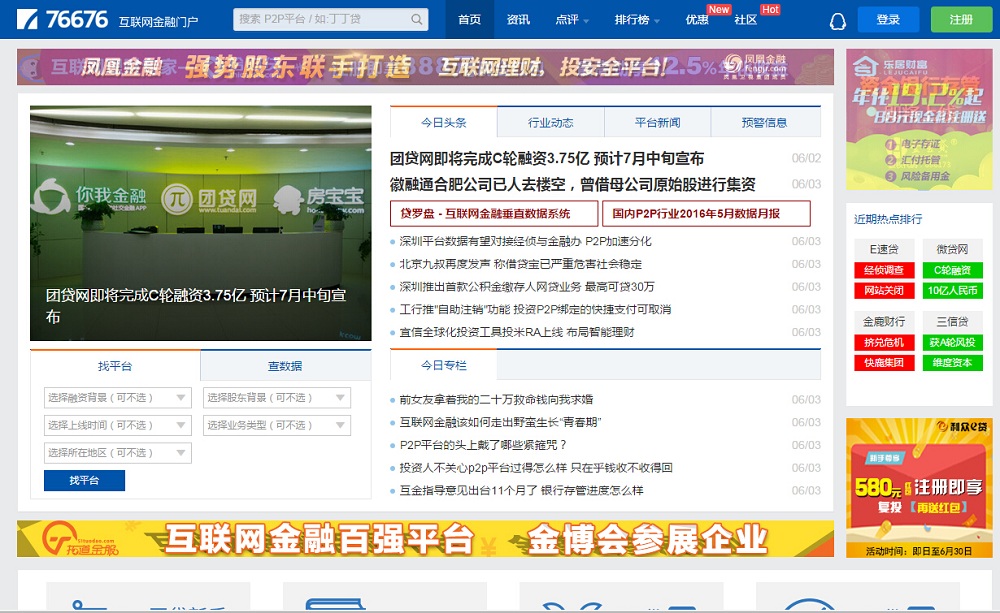
Task: Open headline 徽融通合肥公司已人去楼空
Action: tap(573, 184)
